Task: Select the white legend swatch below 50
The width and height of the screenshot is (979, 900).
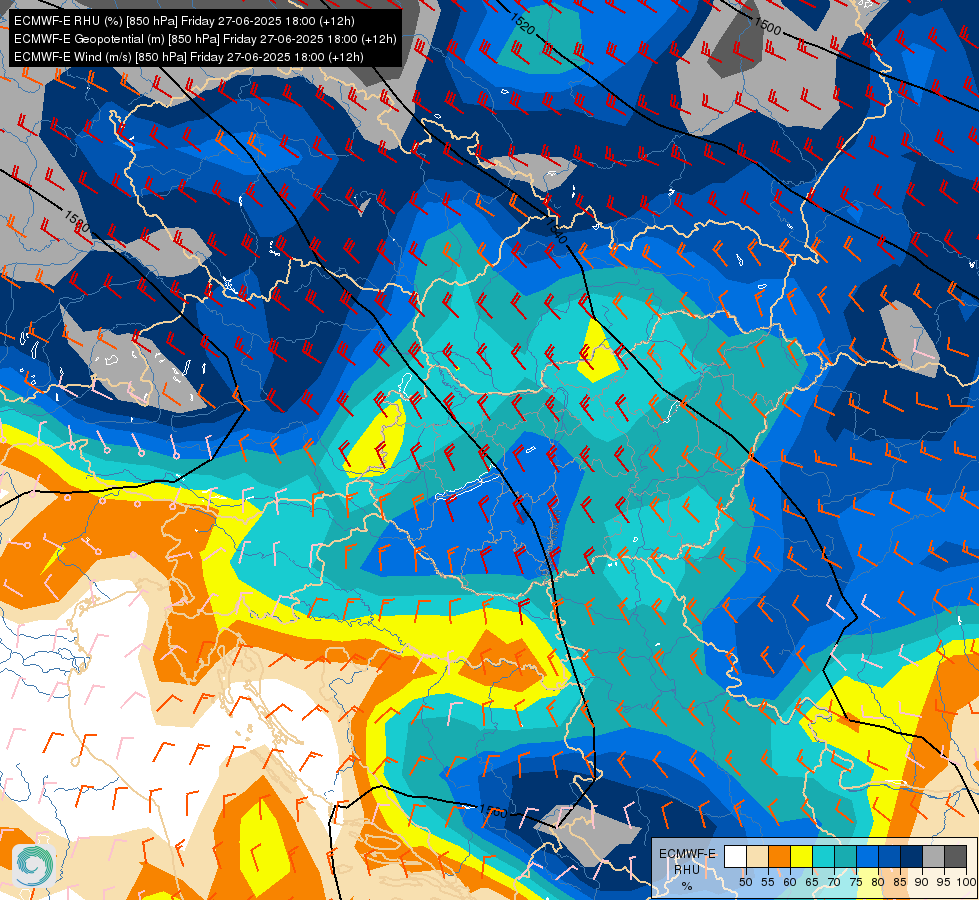Action: point(735,856)
